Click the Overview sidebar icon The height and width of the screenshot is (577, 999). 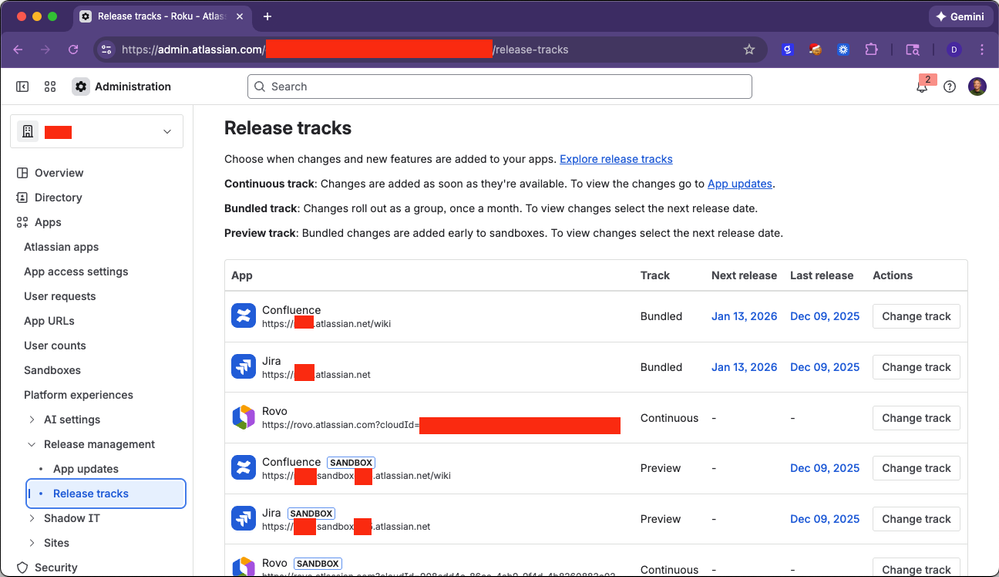click(x=22, y=173)
